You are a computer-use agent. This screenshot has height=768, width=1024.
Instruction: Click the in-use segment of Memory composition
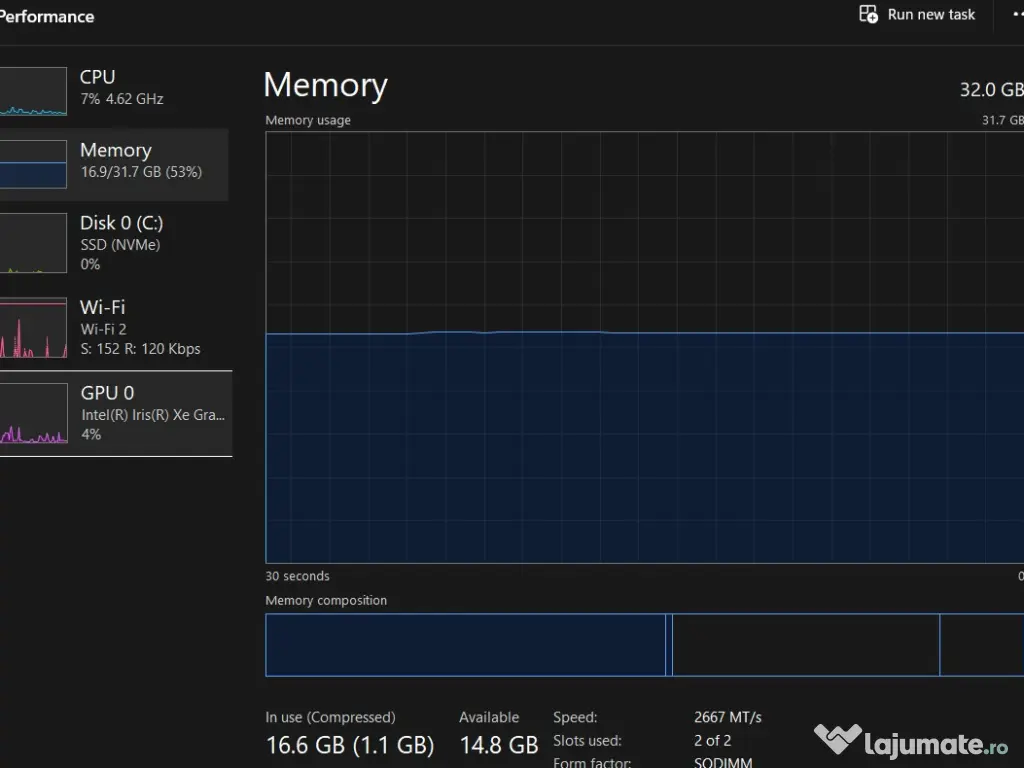465,645
